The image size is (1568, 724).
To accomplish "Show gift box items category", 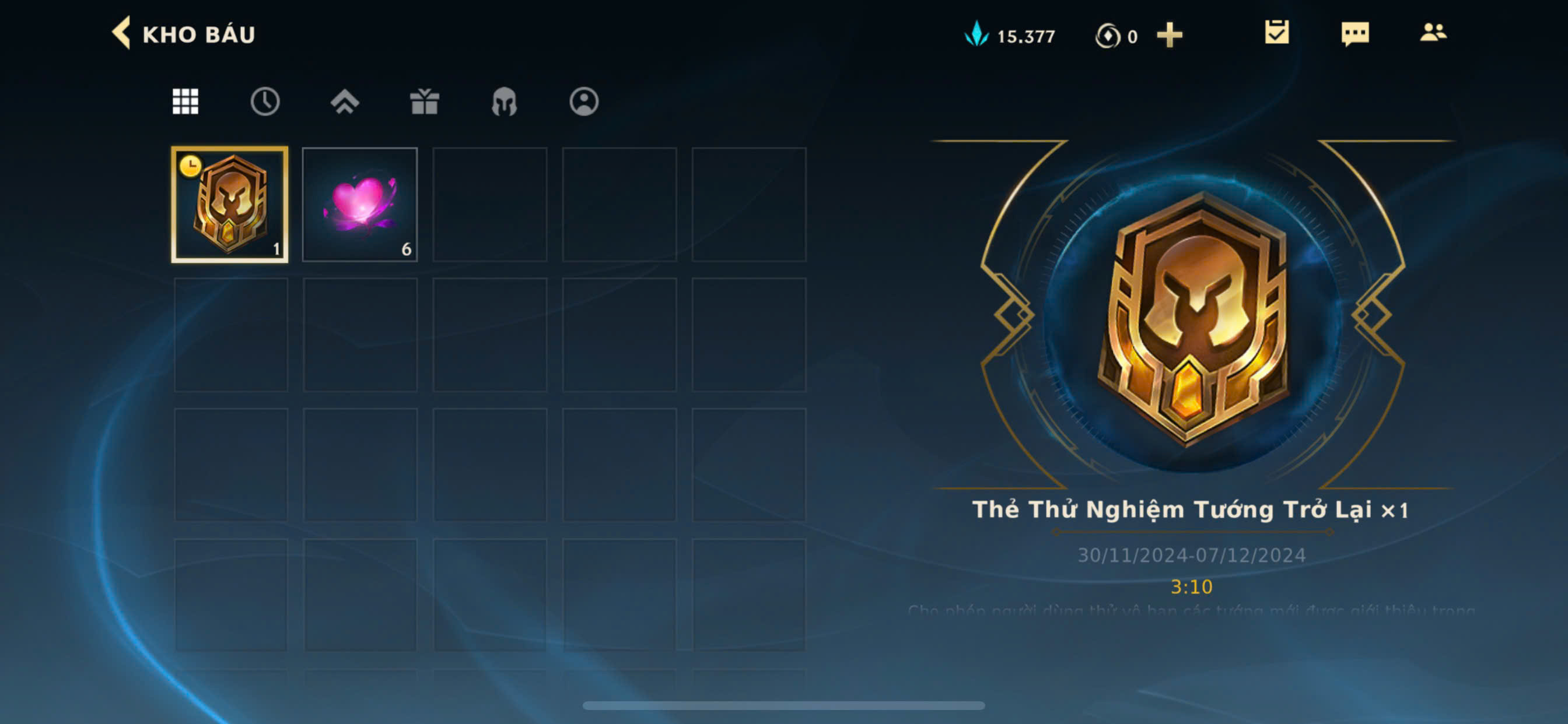I will click(x=424, y=101).
